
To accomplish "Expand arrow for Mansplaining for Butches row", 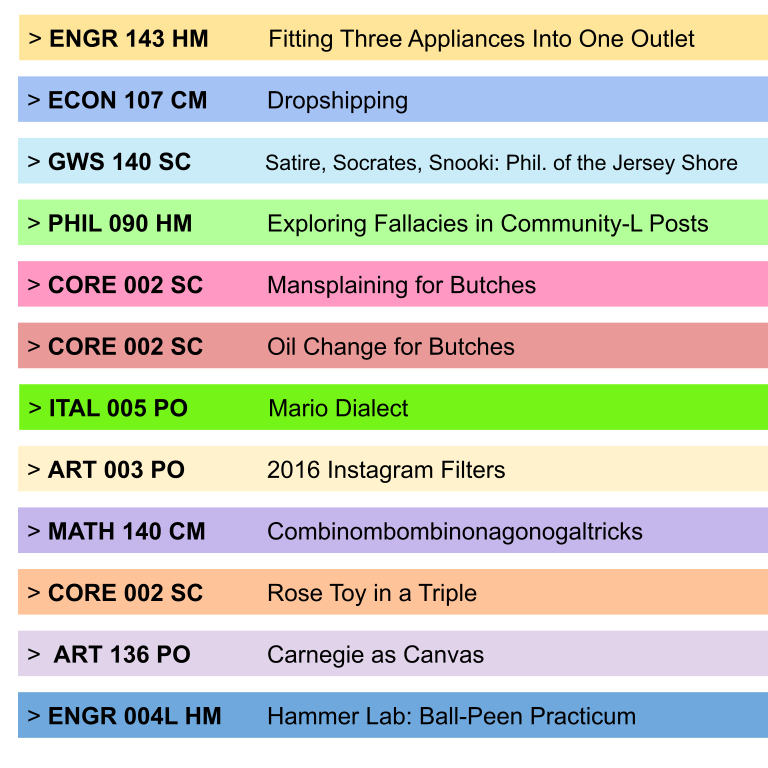I will click(34, 285).
